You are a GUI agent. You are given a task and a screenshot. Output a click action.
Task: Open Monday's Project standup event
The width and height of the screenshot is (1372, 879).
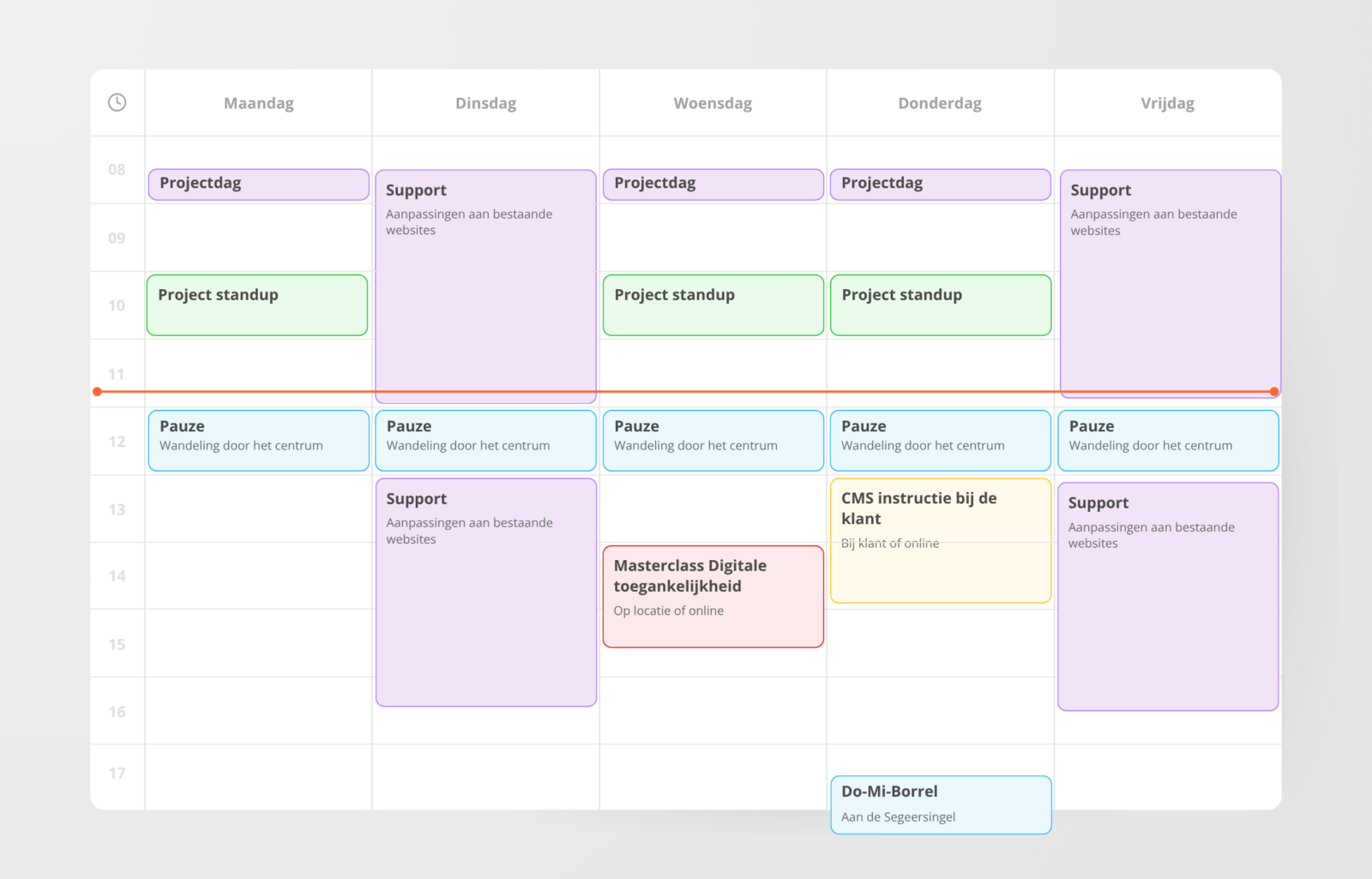pos(257,305)
